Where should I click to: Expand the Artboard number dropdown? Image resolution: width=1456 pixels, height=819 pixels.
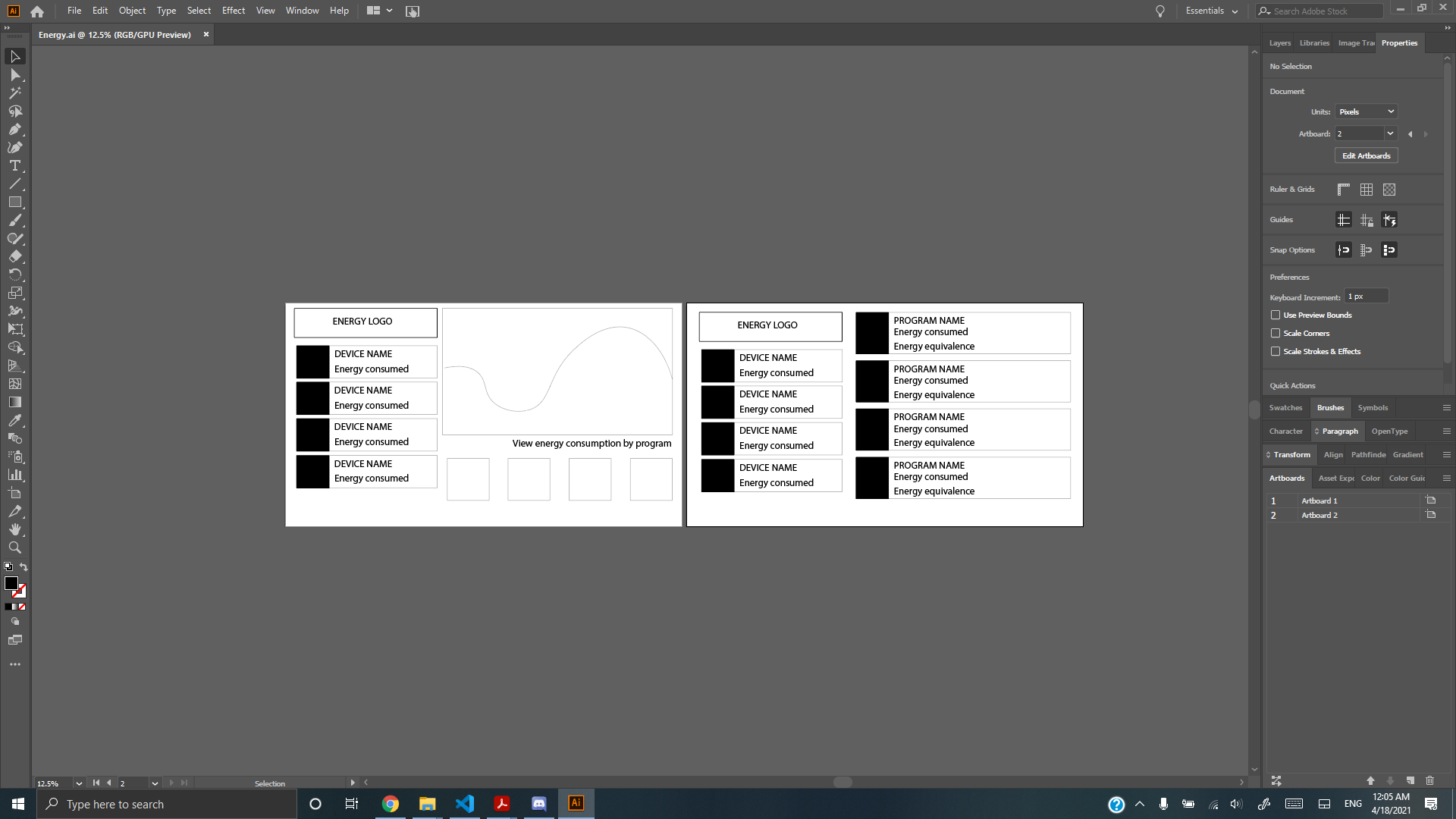click(x=1389, y=133)
